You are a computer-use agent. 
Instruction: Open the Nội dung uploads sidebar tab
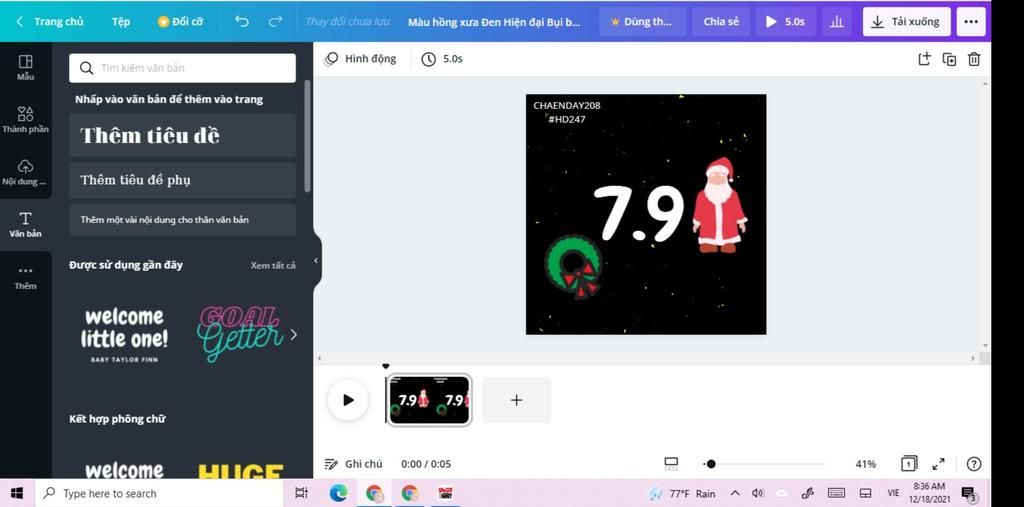coord(25,172)
